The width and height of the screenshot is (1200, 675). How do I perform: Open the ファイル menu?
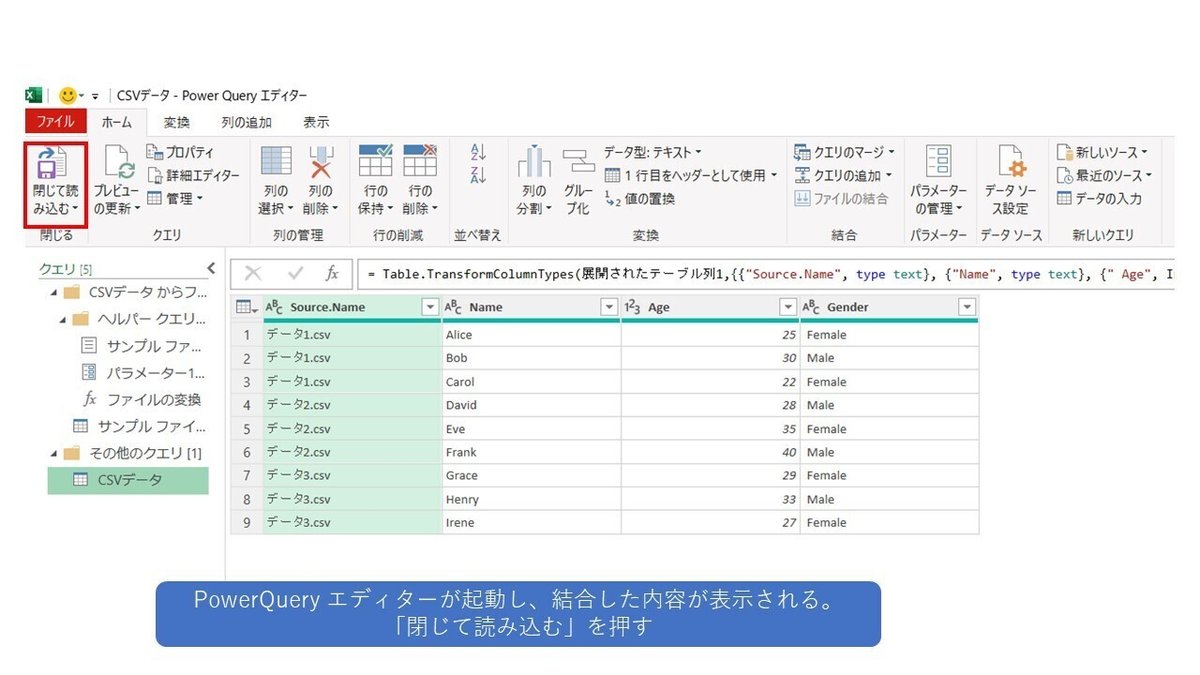tap(55, 121)
